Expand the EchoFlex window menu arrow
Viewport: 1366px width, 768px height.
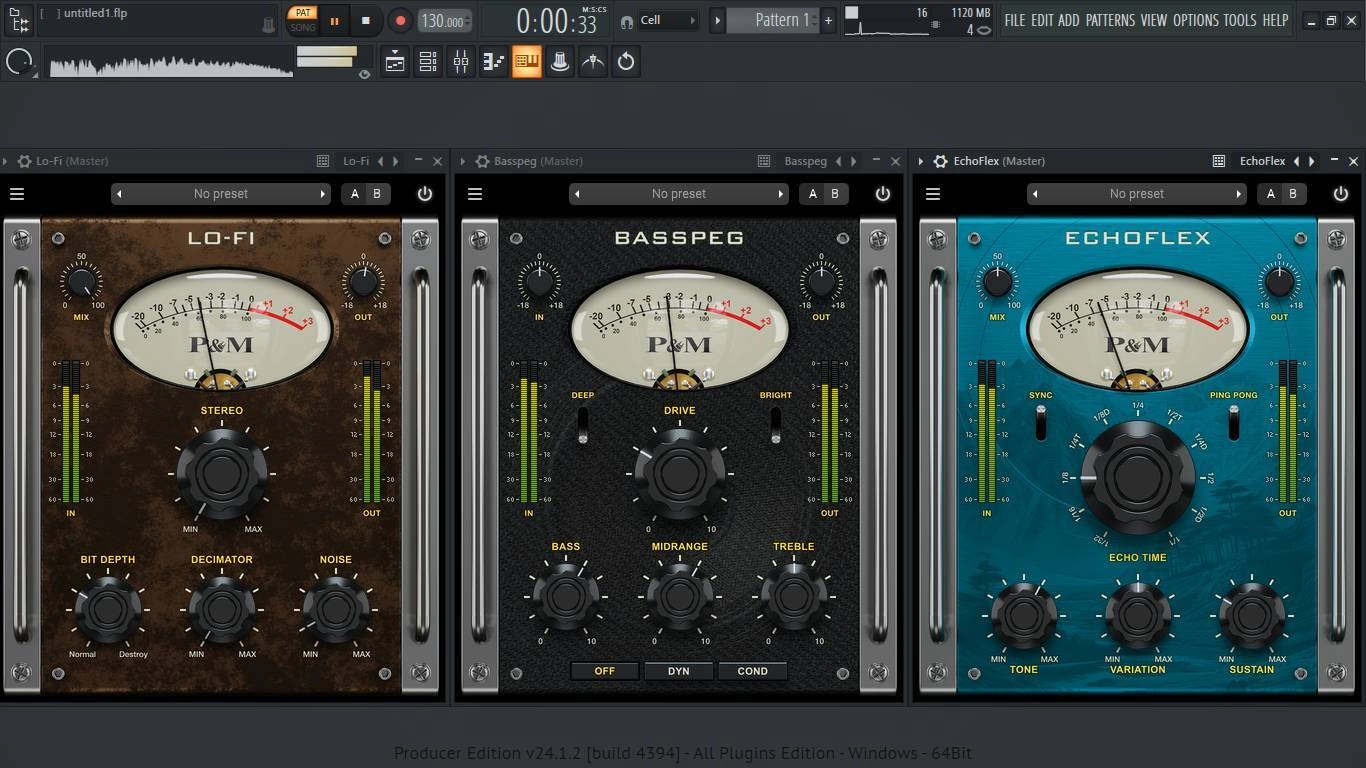[x=921, y=161]
